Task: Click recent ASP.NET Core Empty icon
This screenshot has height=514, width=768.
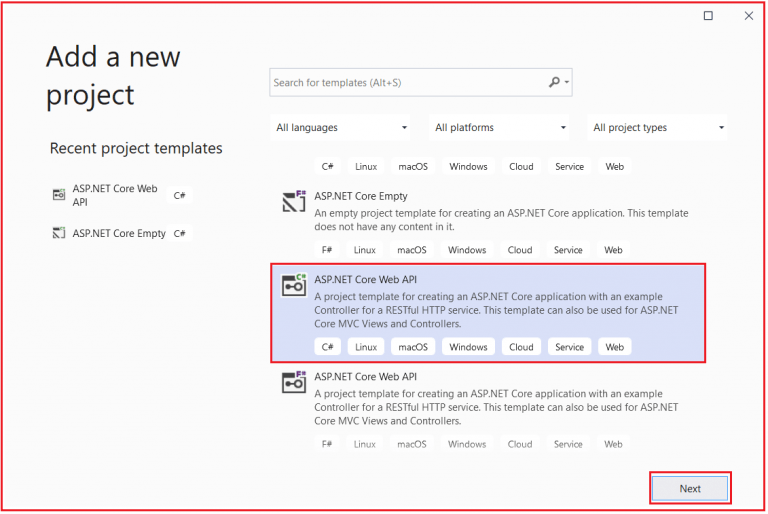Action: point(58,233)
